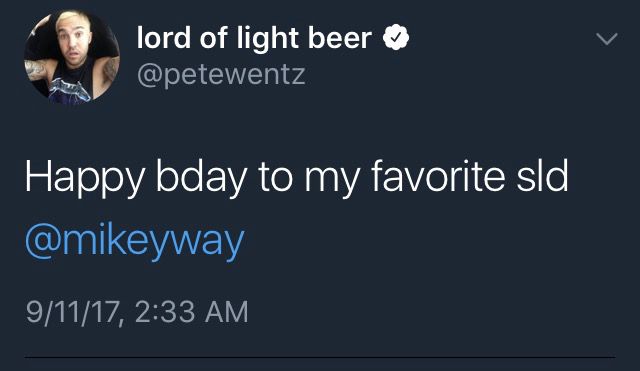Click the '9/11/17' date in timestamp

click(x=73, y=313)
